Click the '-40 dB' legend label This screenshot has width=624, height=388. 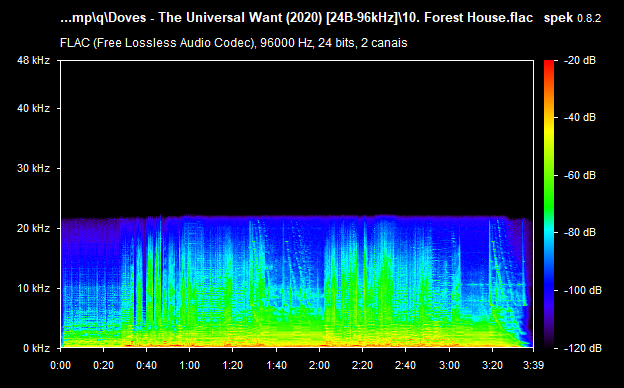coord(580,117)
